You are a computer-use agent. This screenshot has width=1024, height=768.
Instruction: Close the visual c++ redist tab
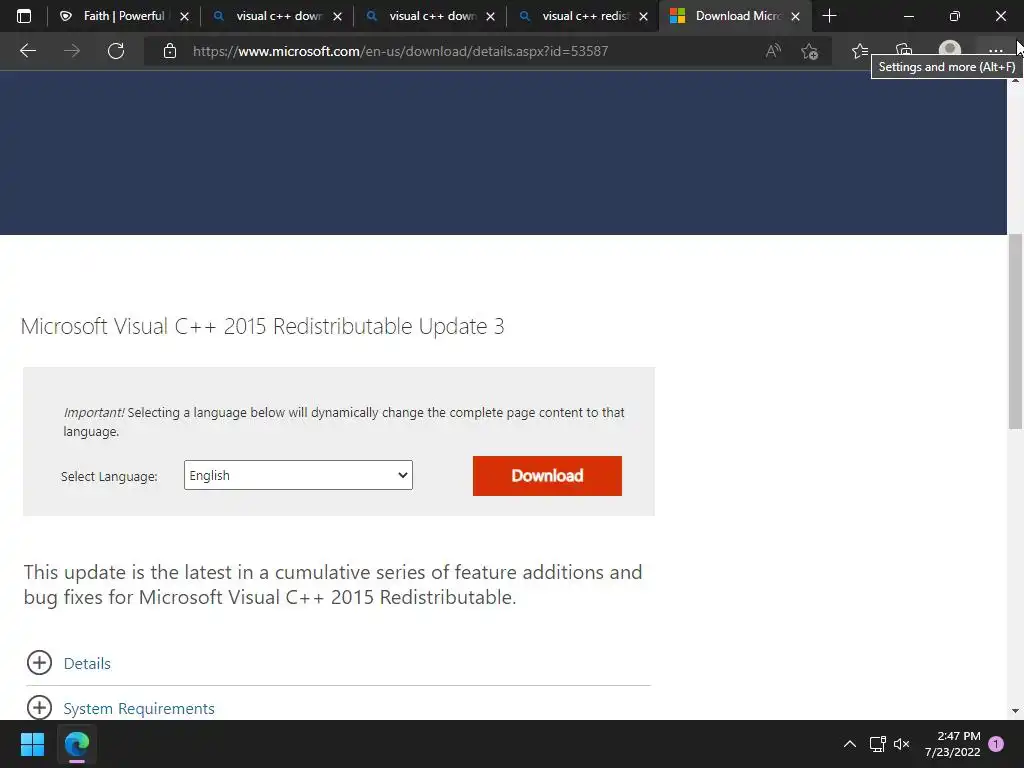(x=643, y=16)
